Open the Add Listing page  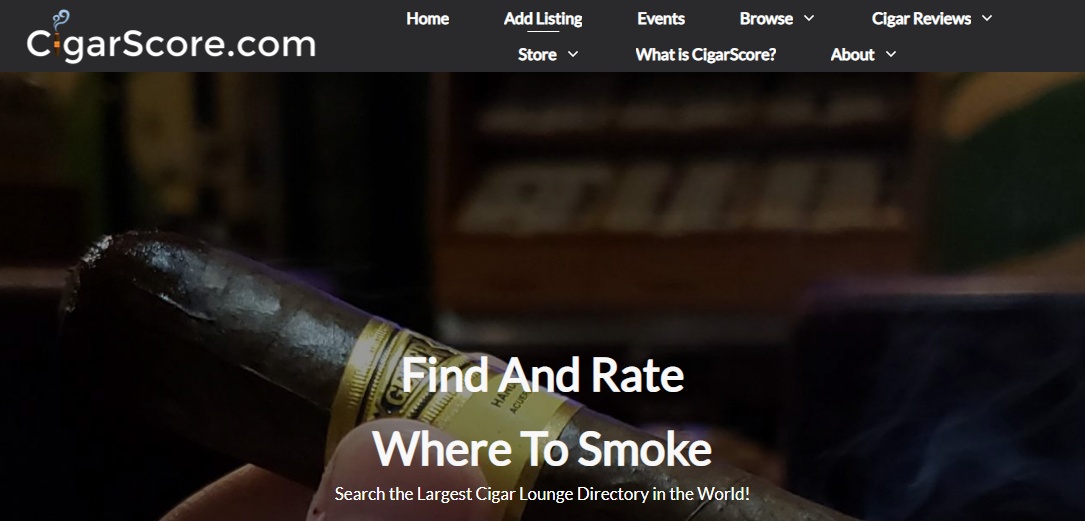542,19
